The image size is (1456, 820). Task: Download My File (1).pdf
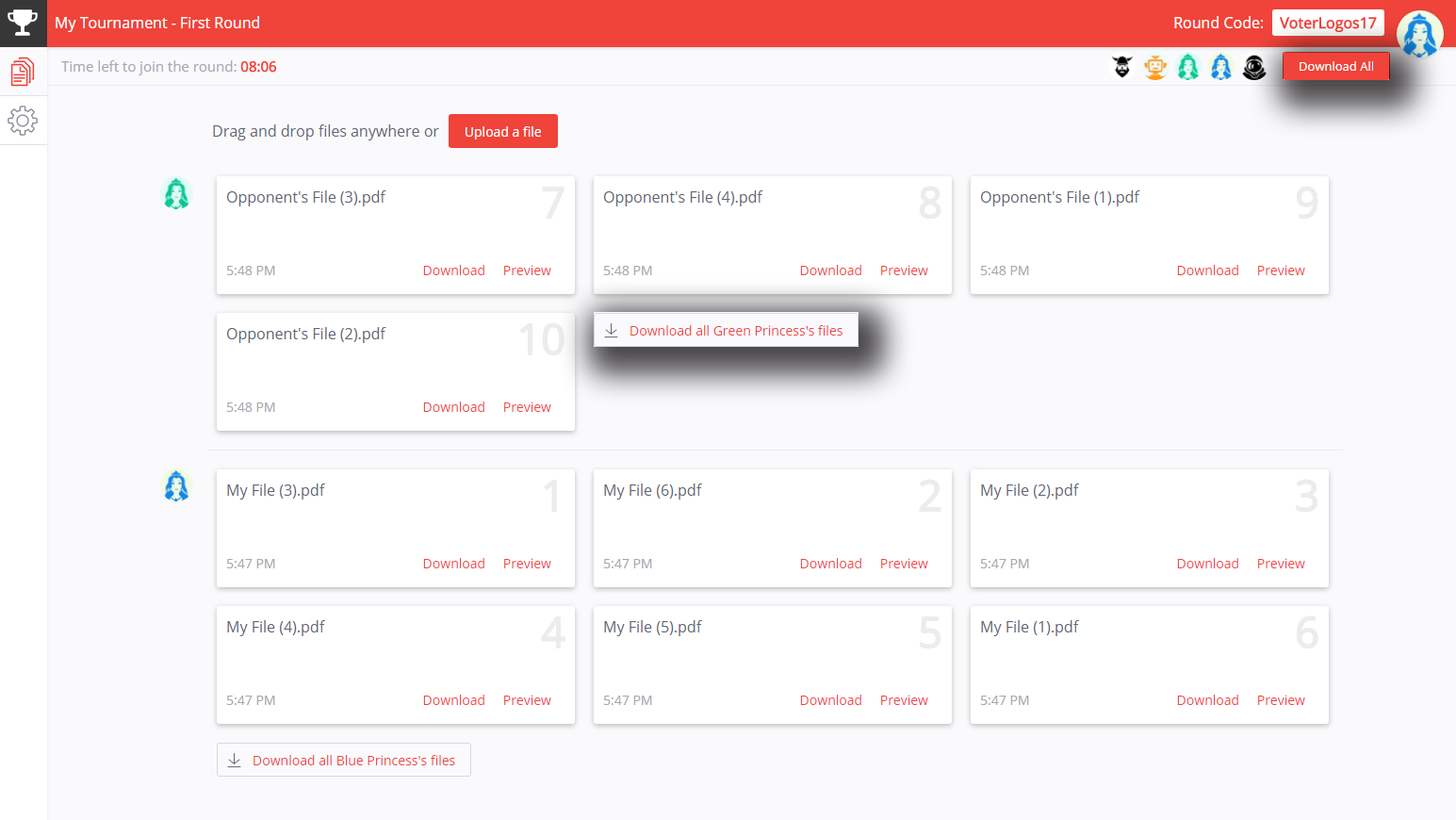(1207, 700)
